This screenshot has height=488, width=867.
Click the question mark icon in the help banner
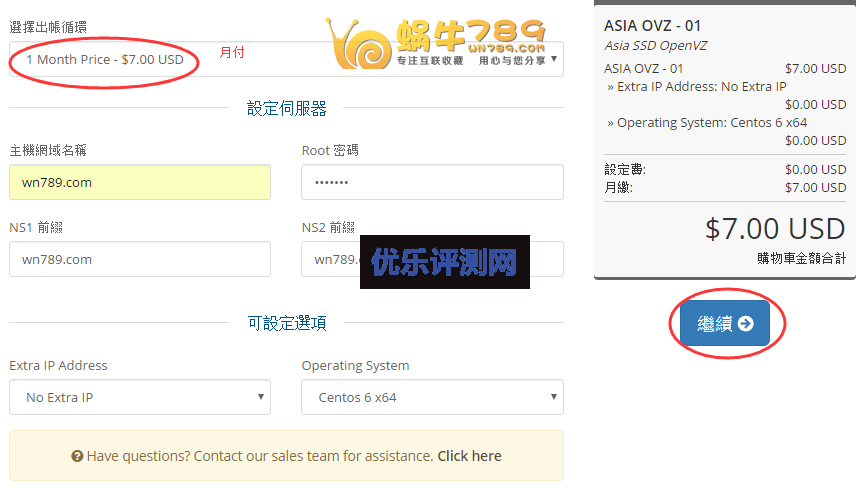point(77,456)
